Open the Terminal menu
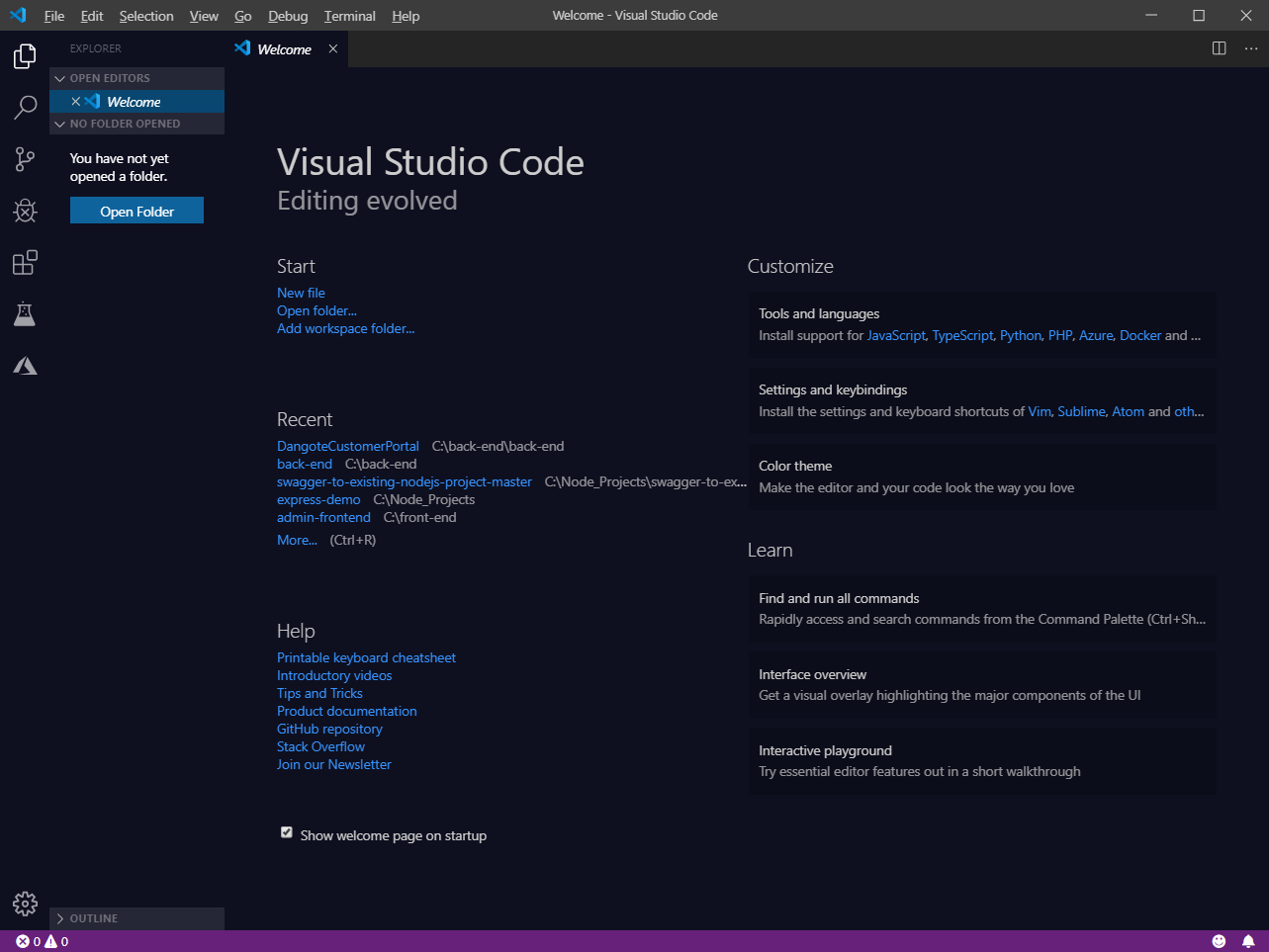Image resolution: width=1269 pixels, height=952 pixels. 348,16
